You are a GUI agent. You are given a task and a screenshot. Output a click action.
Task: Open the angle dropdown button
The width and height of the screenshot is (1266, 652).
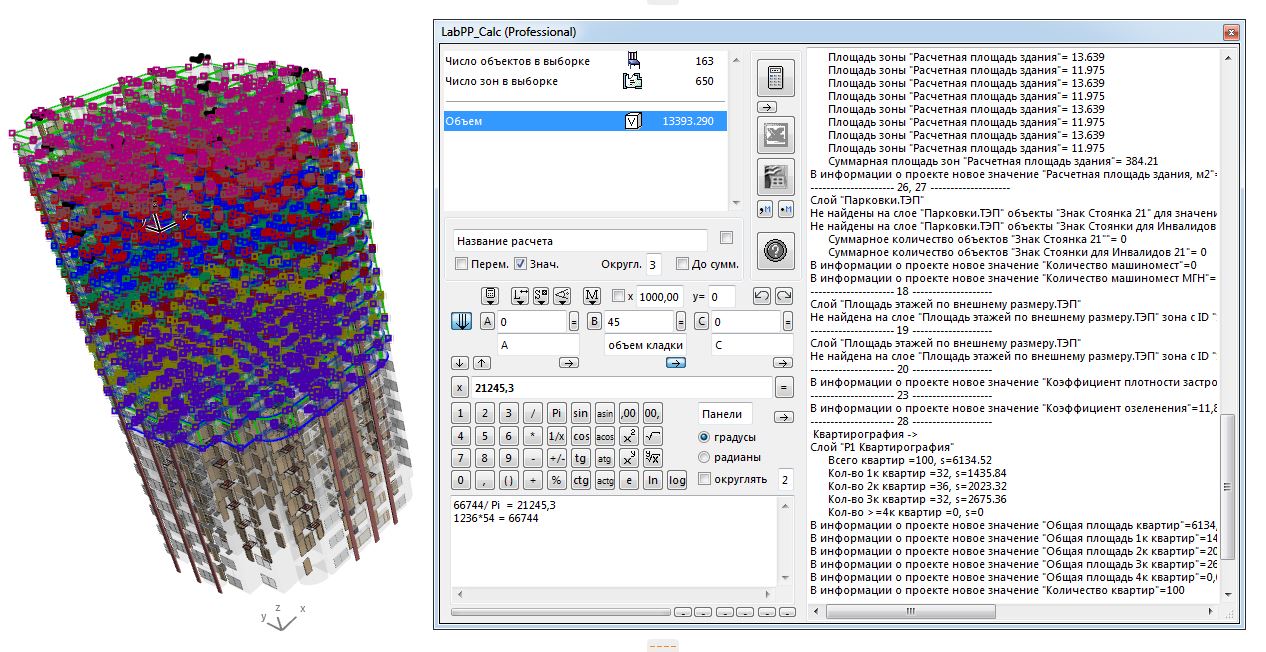[x=562, y=296]
